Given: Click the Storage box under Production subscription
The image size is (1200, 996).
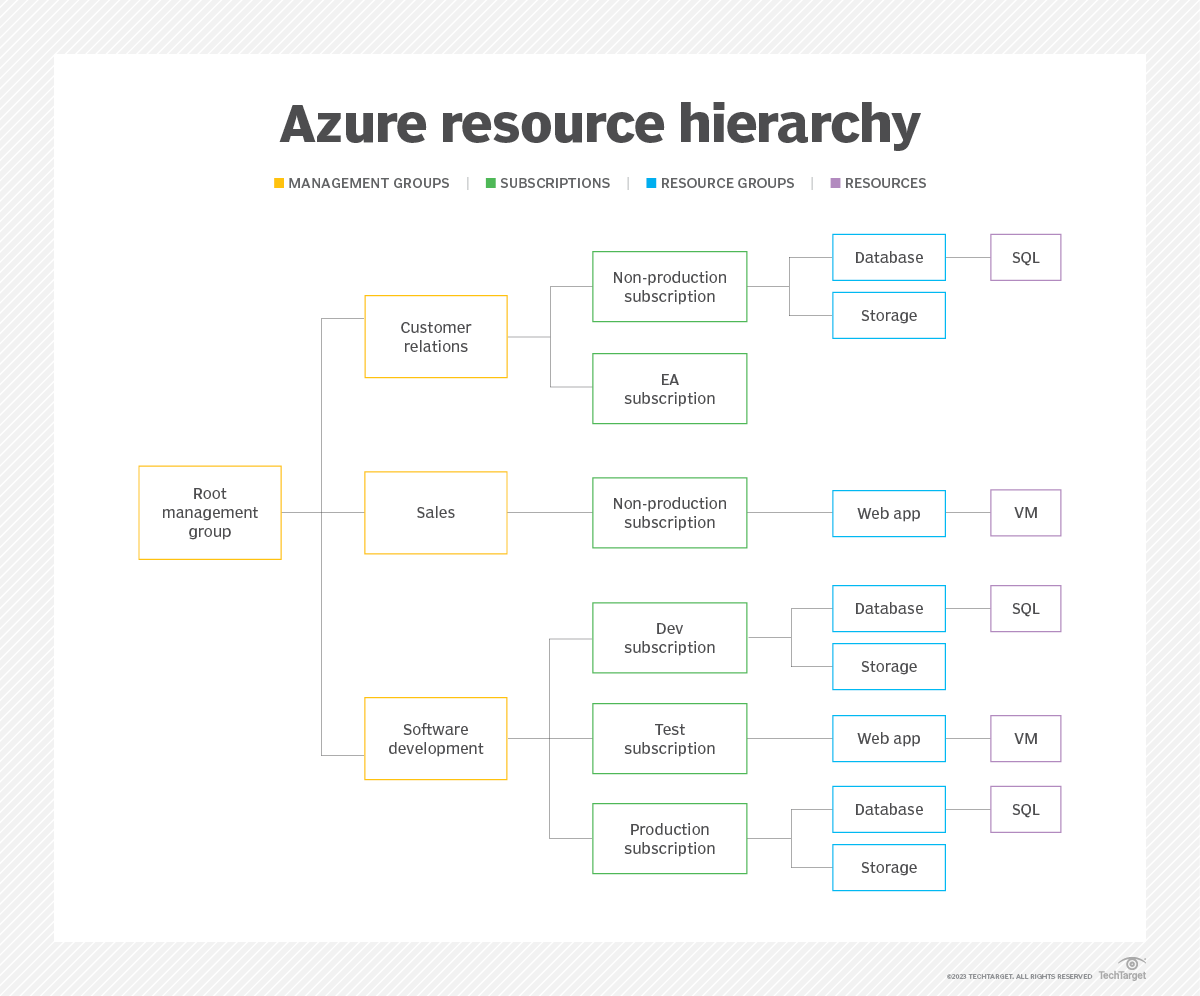Looking at the screenshot, I should [x=888, y=867].
